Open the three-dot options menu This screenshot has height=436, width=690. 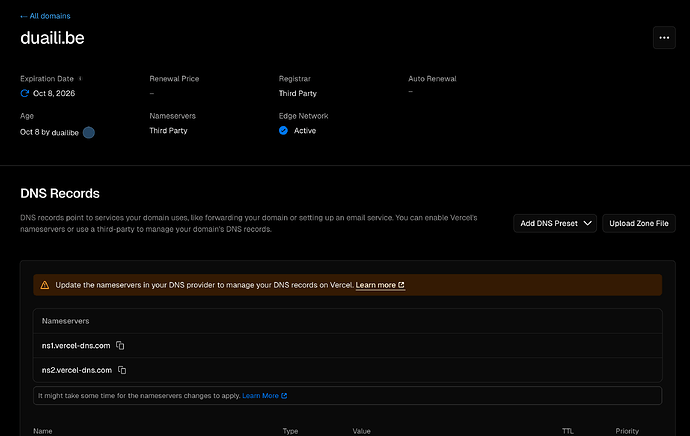[x=664, y=38]
